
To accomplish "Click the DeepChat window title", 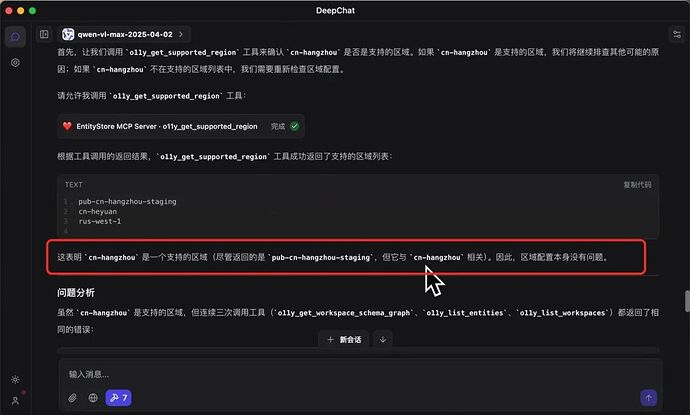I will pyautogui.click(x=335, y=11).
